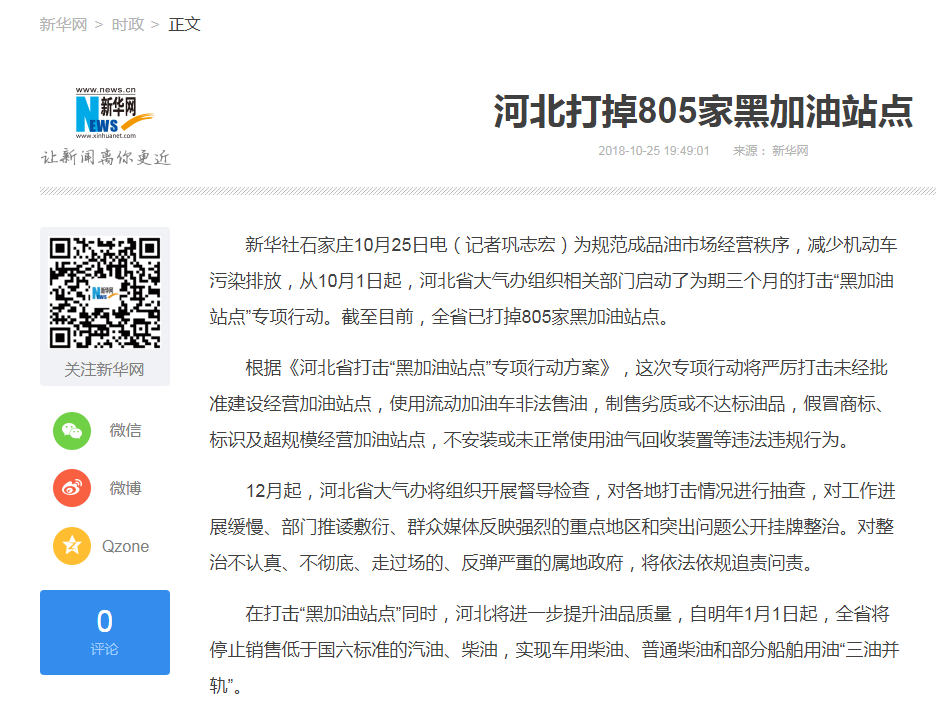Screen dimensions: 936x711
Task: Click the 来源：新华网 source link
Action: (770, 151)
